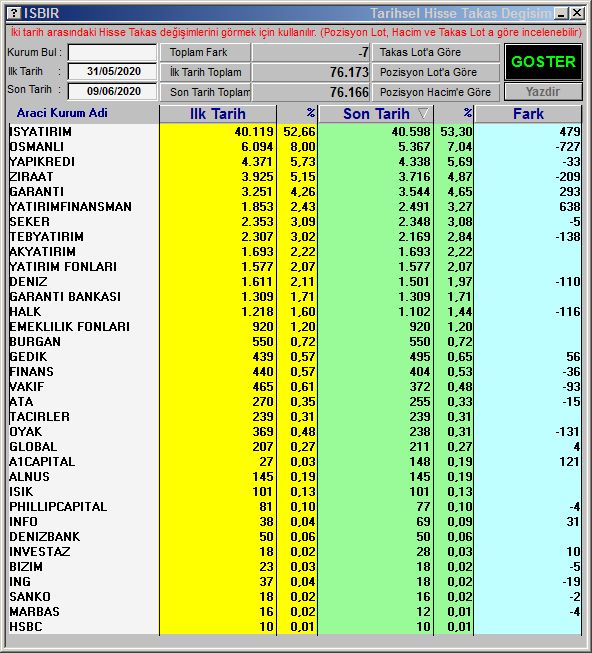Click the help question mark icon
Screen dimensions: 592x653
pyautogui.click(x=14, y=13)
